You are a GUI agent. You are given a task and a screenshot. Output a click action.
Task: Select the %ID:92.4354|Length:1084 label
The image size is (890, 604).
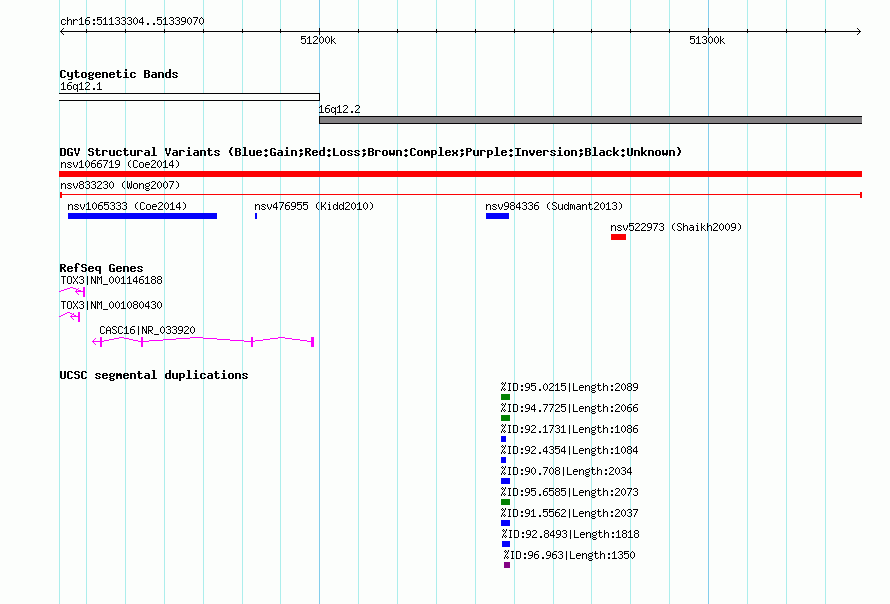569,450
